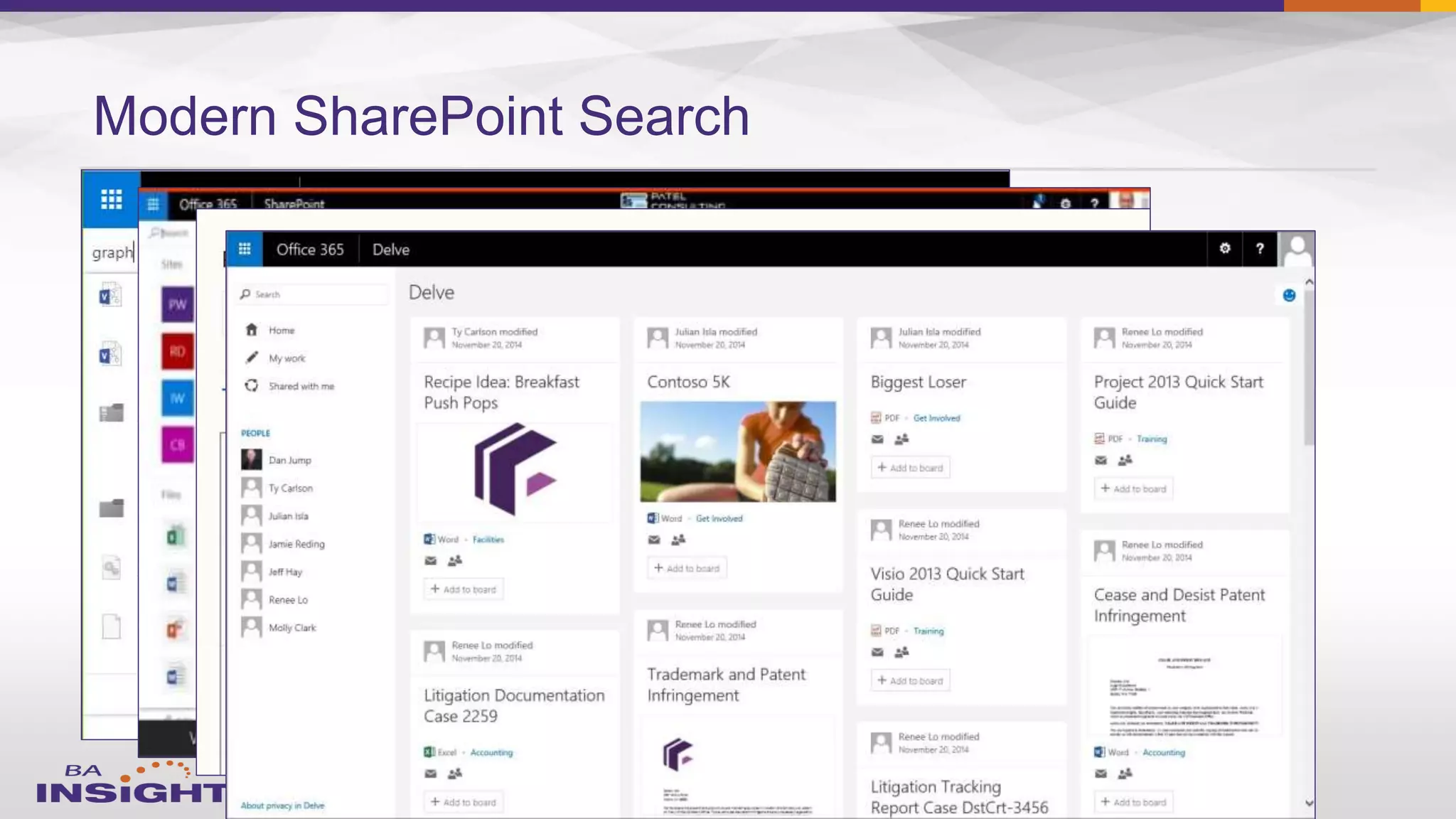Click the Office 365 label in Delve header

click(x=310, y=250)
